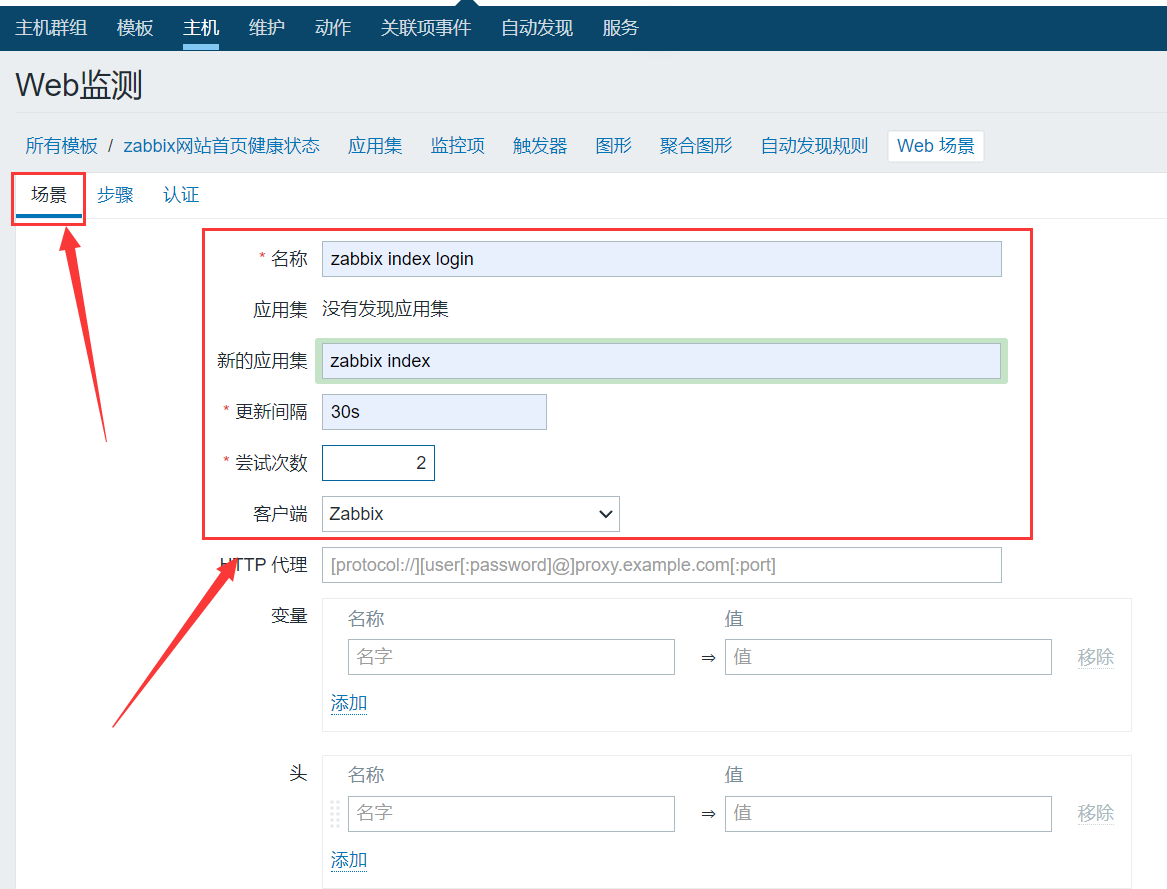The image size is (1167, 889).
Task: Edit the 名称 field with zabbix index login
Action: [662, 259]
